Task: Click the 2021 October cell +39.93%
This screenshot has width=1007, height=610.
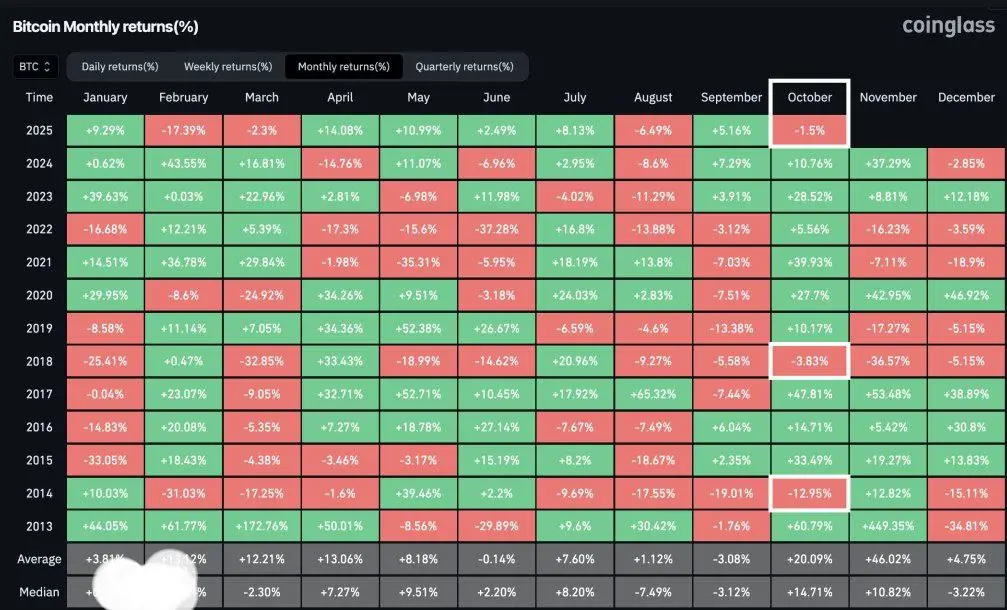Action: (x=809, y=262)
